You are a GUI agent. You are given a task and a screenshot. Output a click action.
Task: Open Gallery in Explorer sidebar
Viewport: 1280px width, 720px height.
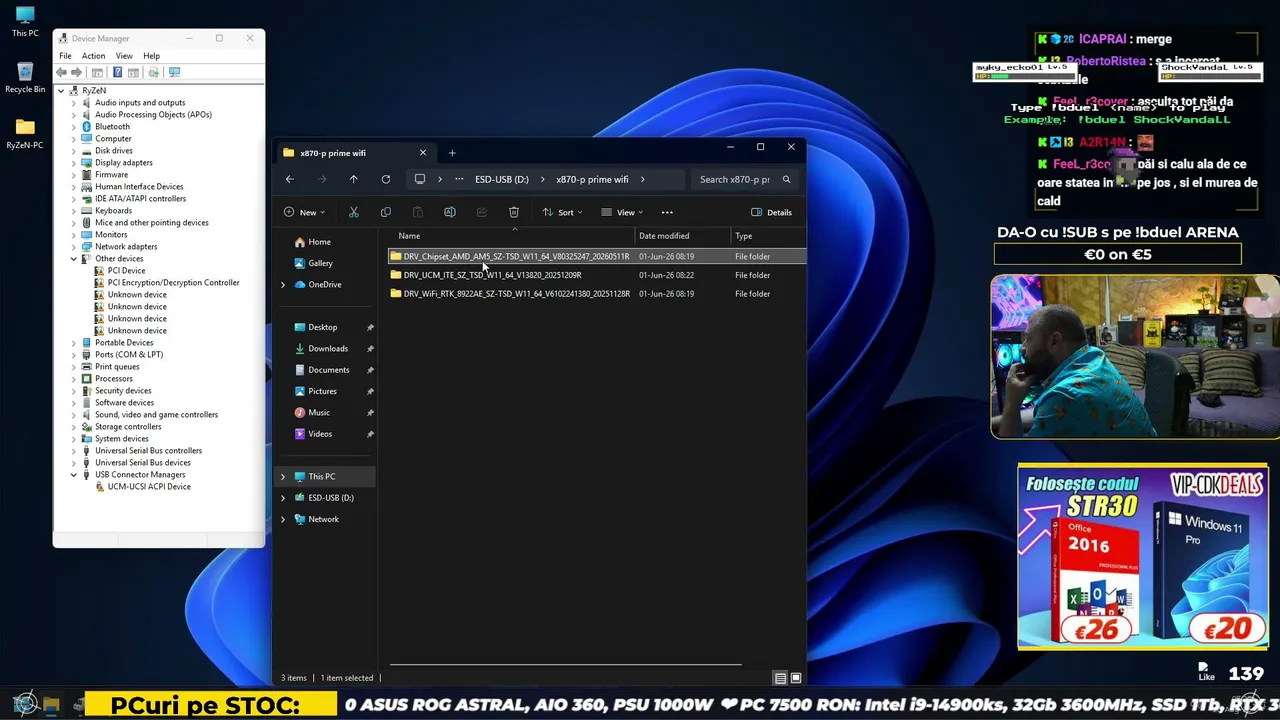pyautogui.click(x=320, y=263)
